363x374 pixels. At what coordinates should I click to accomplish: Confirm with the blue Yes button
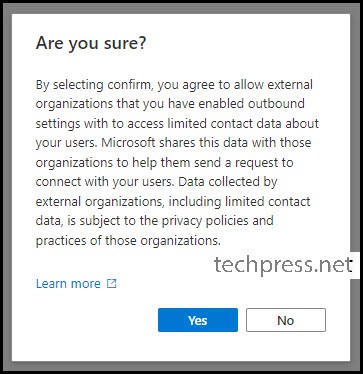198,320
